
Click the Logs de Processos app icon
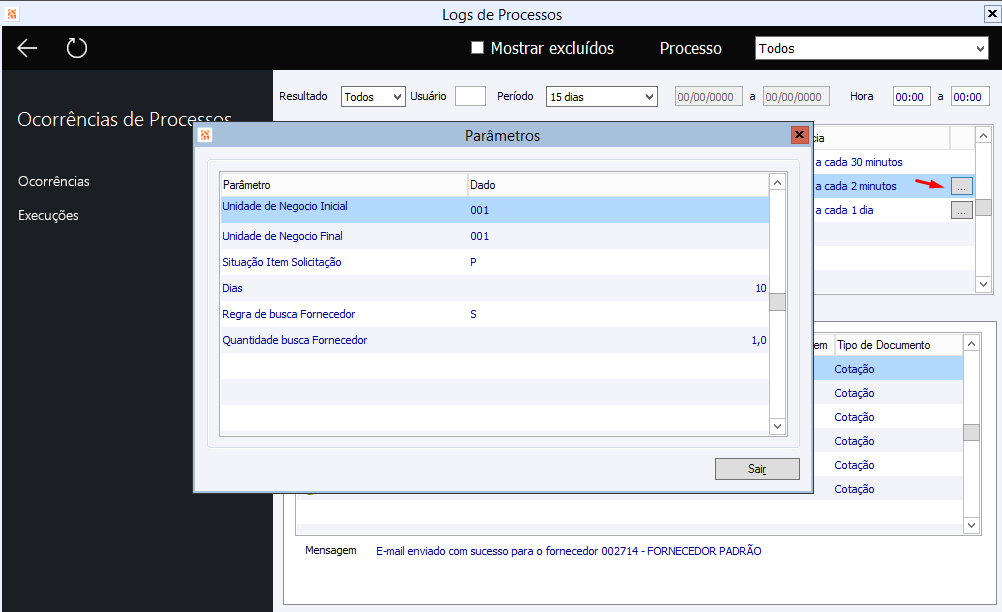12,13
